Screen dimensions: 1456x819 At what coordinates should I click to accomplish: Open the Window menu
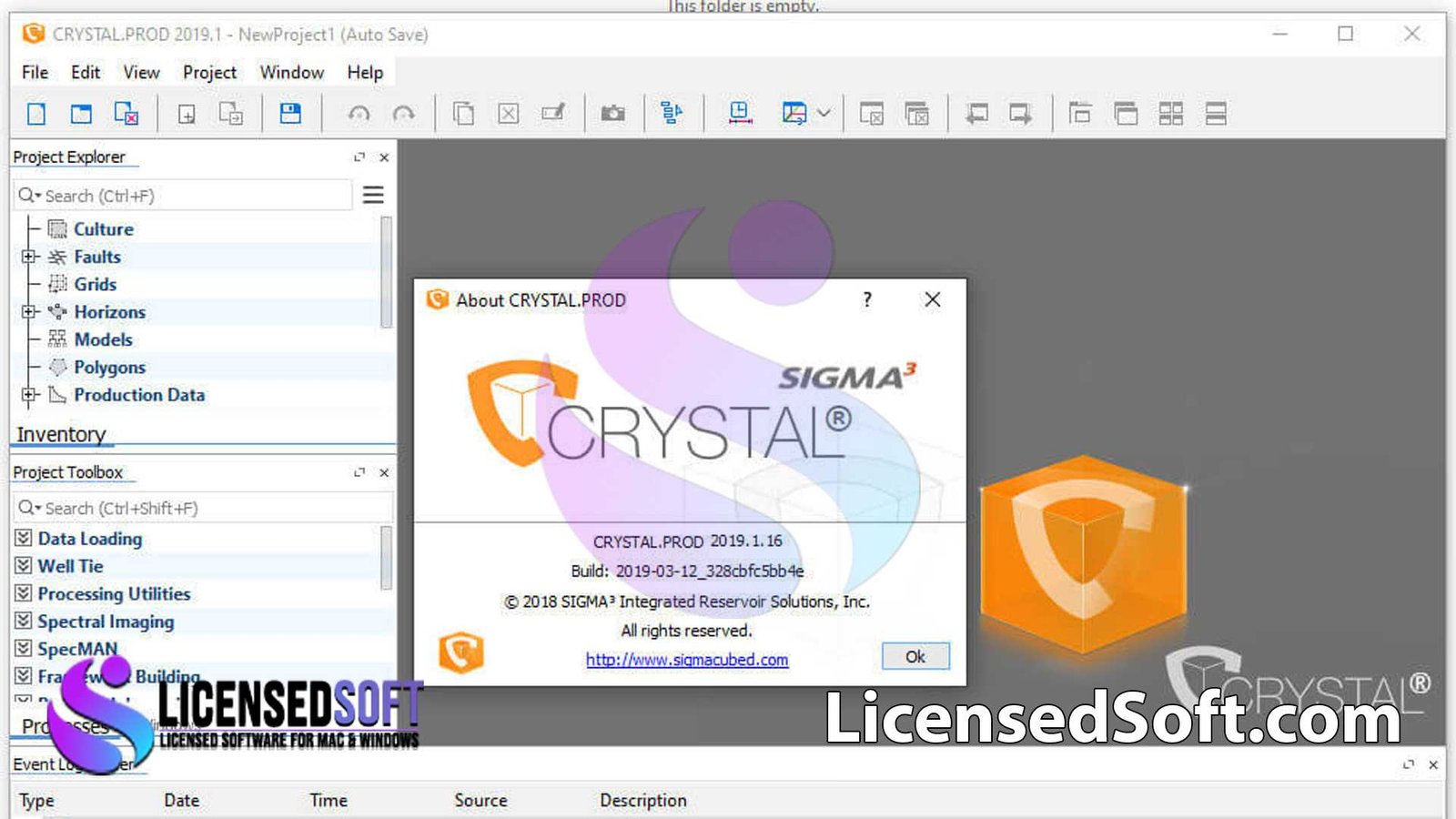click(x=291, y=72)
